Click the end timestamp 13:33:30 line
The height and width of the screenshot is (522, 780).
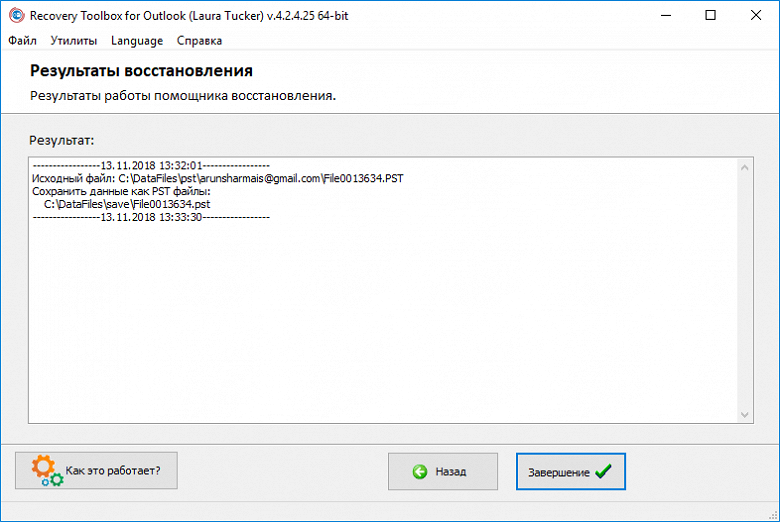[150, 217]
